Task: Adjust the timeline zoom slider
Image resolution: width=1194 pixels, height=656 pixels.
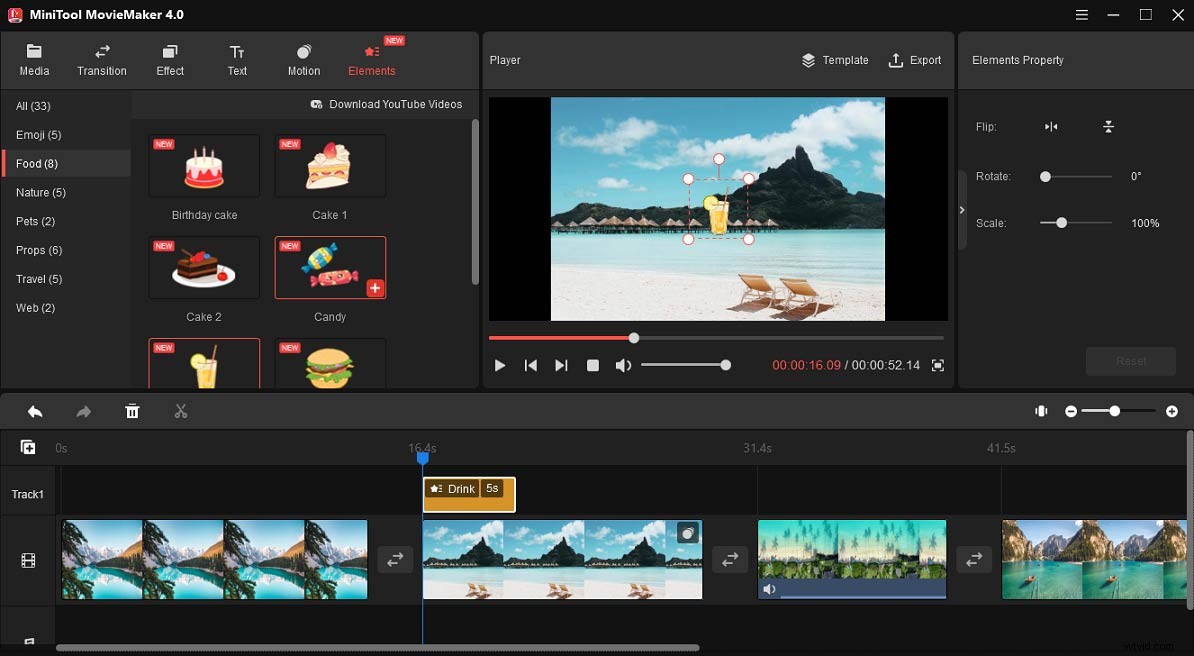Action: 1114,411
